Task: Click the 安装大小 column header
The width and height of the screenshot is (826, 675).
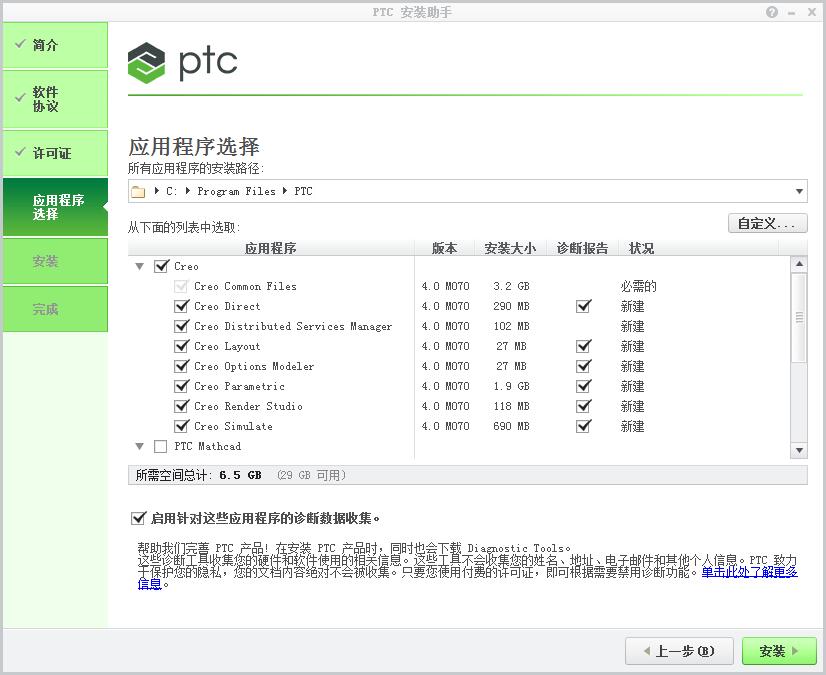Action: (x=510, y=248)
